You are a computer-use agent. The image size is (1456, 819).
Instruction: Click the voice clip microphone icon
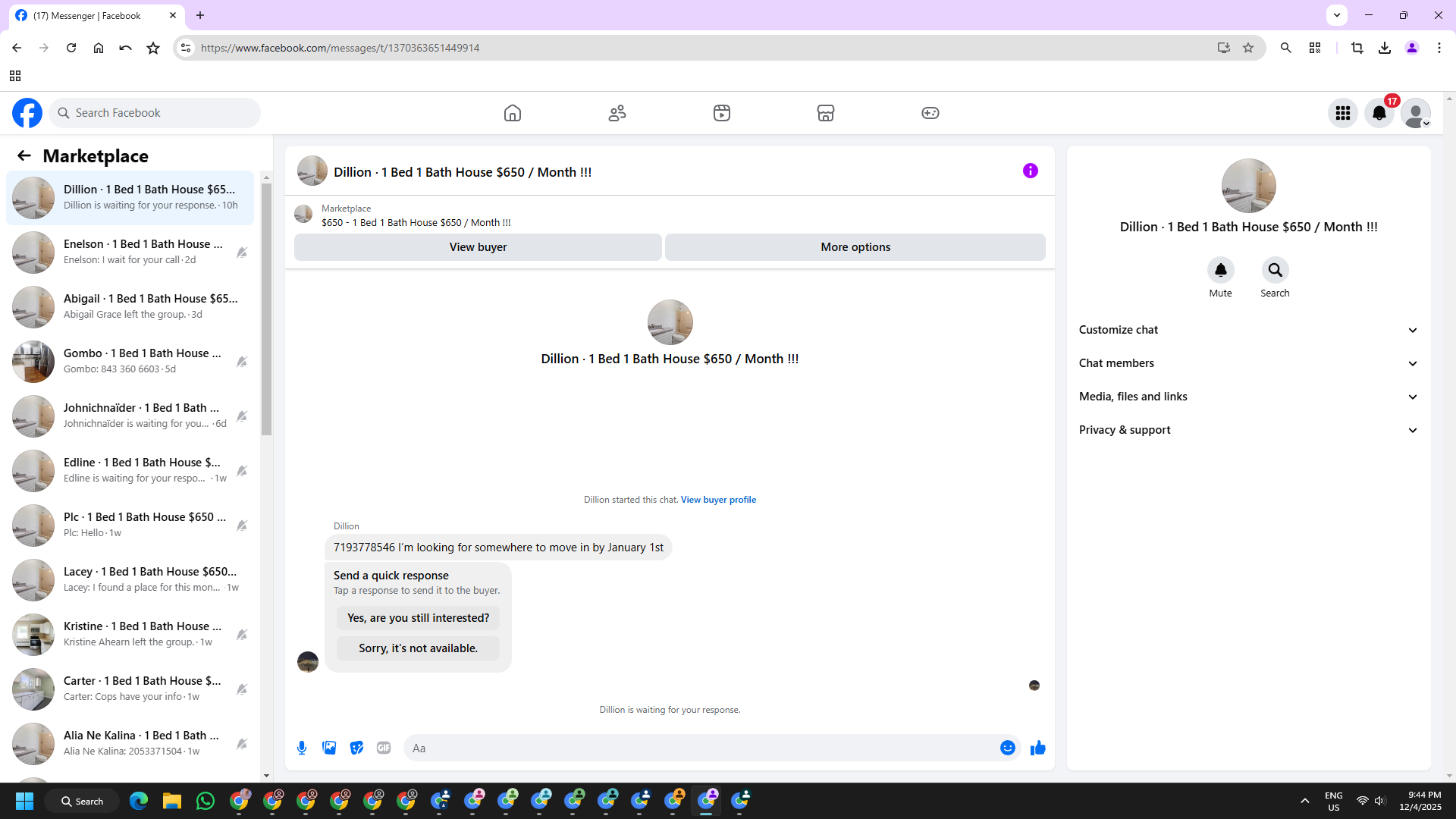pos(302,748)
